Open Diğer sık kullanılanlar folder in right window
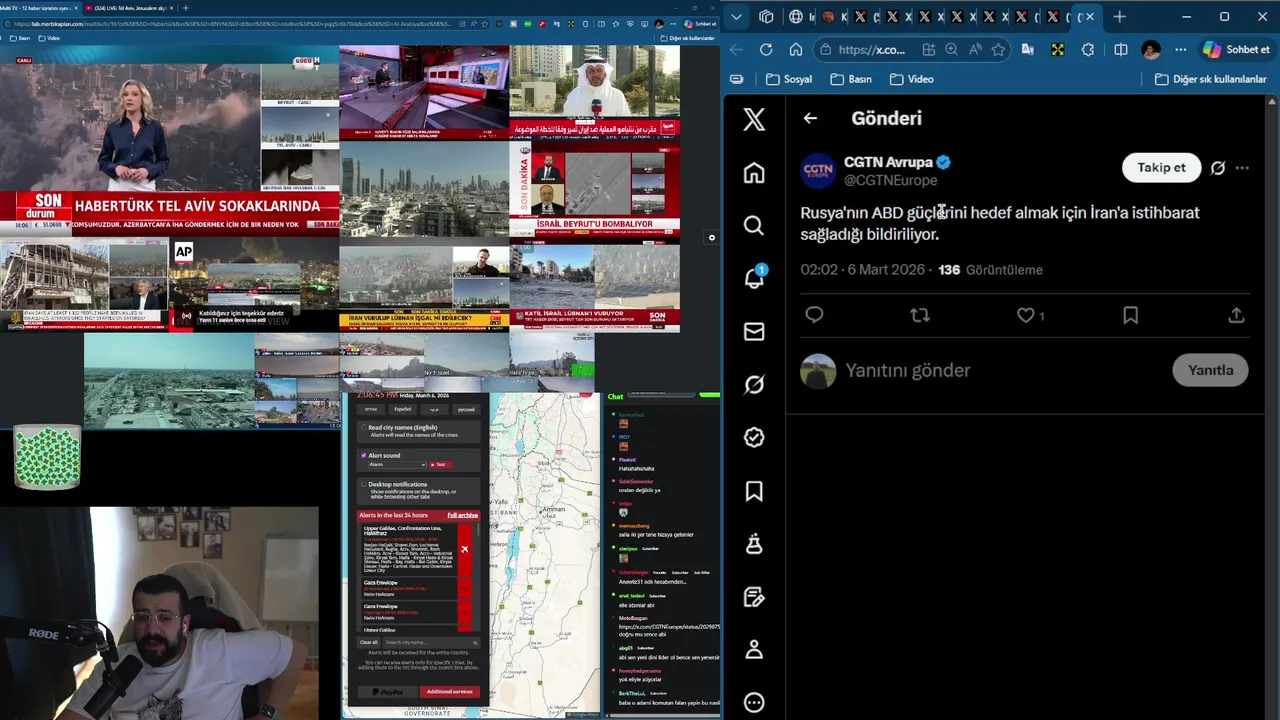The width and height of the screenshot is (1280, 720). point(1210,79)
